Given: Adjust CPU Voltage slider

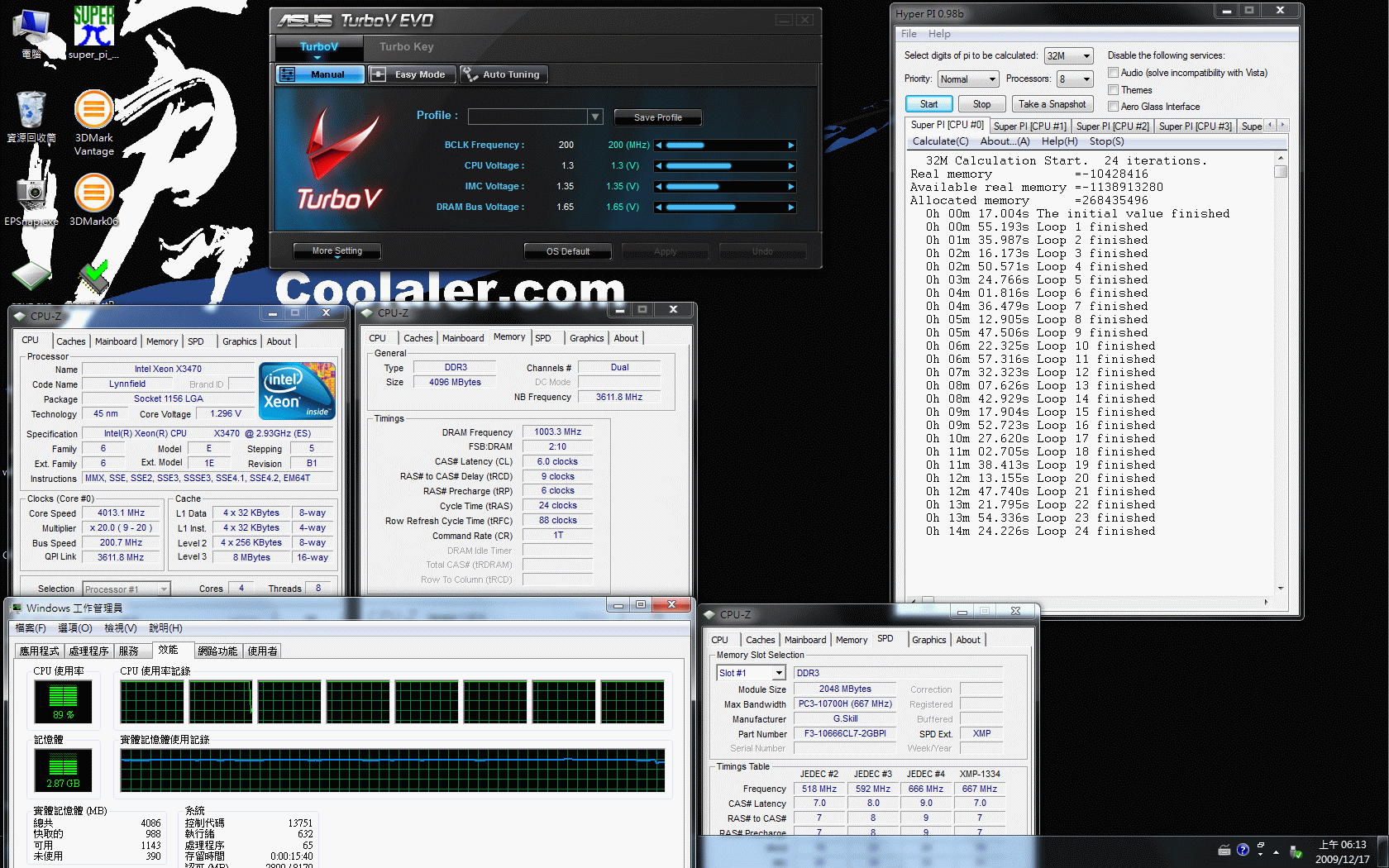Looking at the screenshot, I should [x=724, y=166].
